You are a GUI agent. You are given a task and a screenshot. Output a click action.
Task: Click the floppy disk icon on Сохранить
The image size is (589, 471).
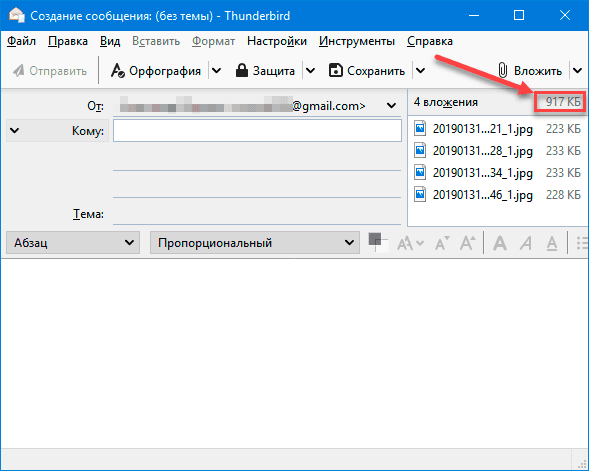[335, 70]
